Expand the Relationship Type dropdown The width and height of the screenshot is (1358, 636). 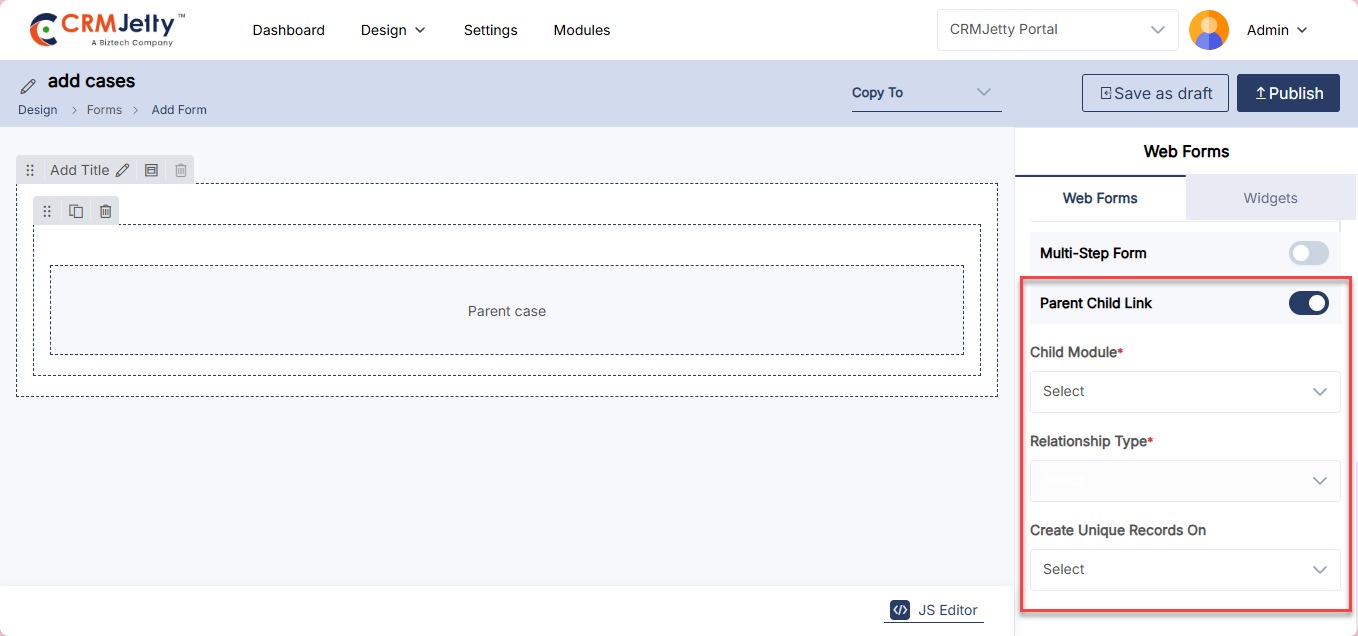pyautogui.click(x=1185, y=481)
